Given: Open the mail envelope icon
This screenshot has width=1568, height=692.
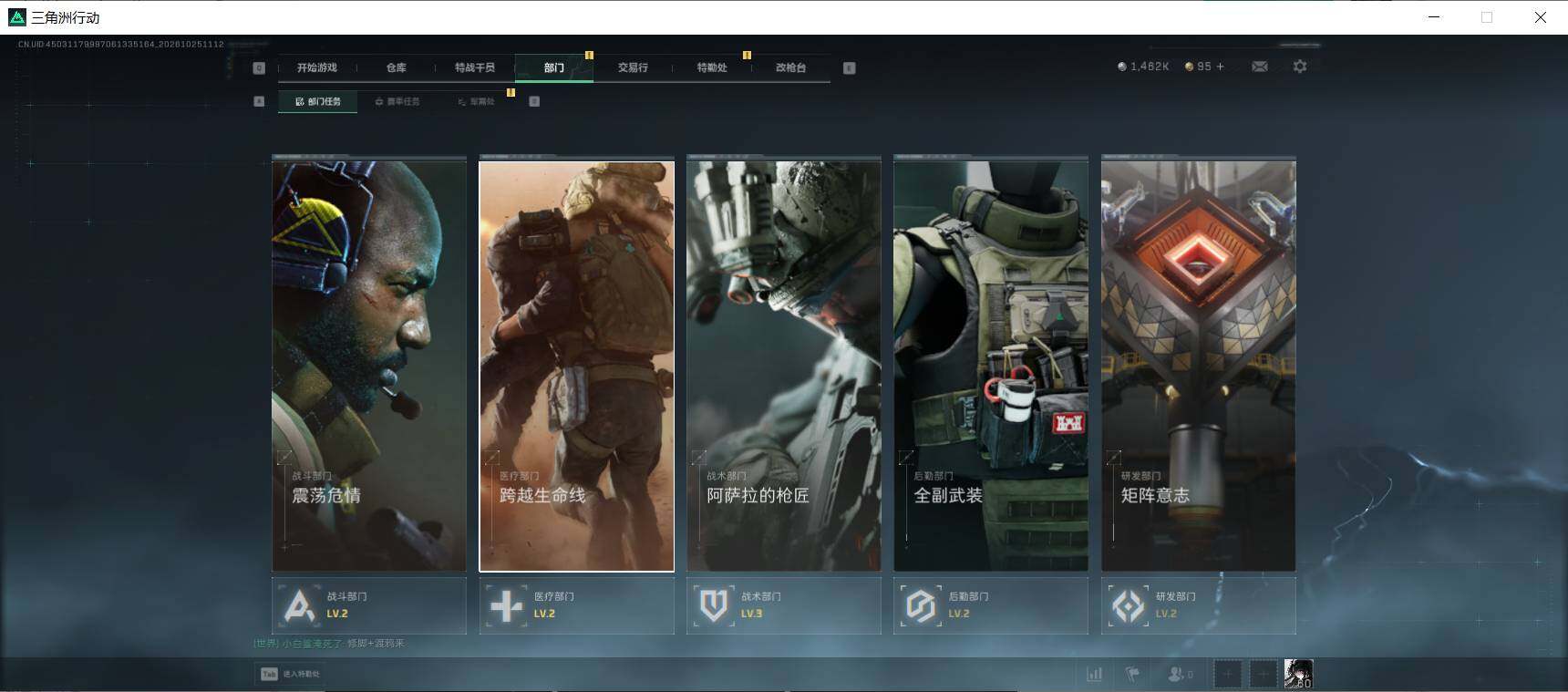Looking at the screenshot, I should click(1260, 67).
